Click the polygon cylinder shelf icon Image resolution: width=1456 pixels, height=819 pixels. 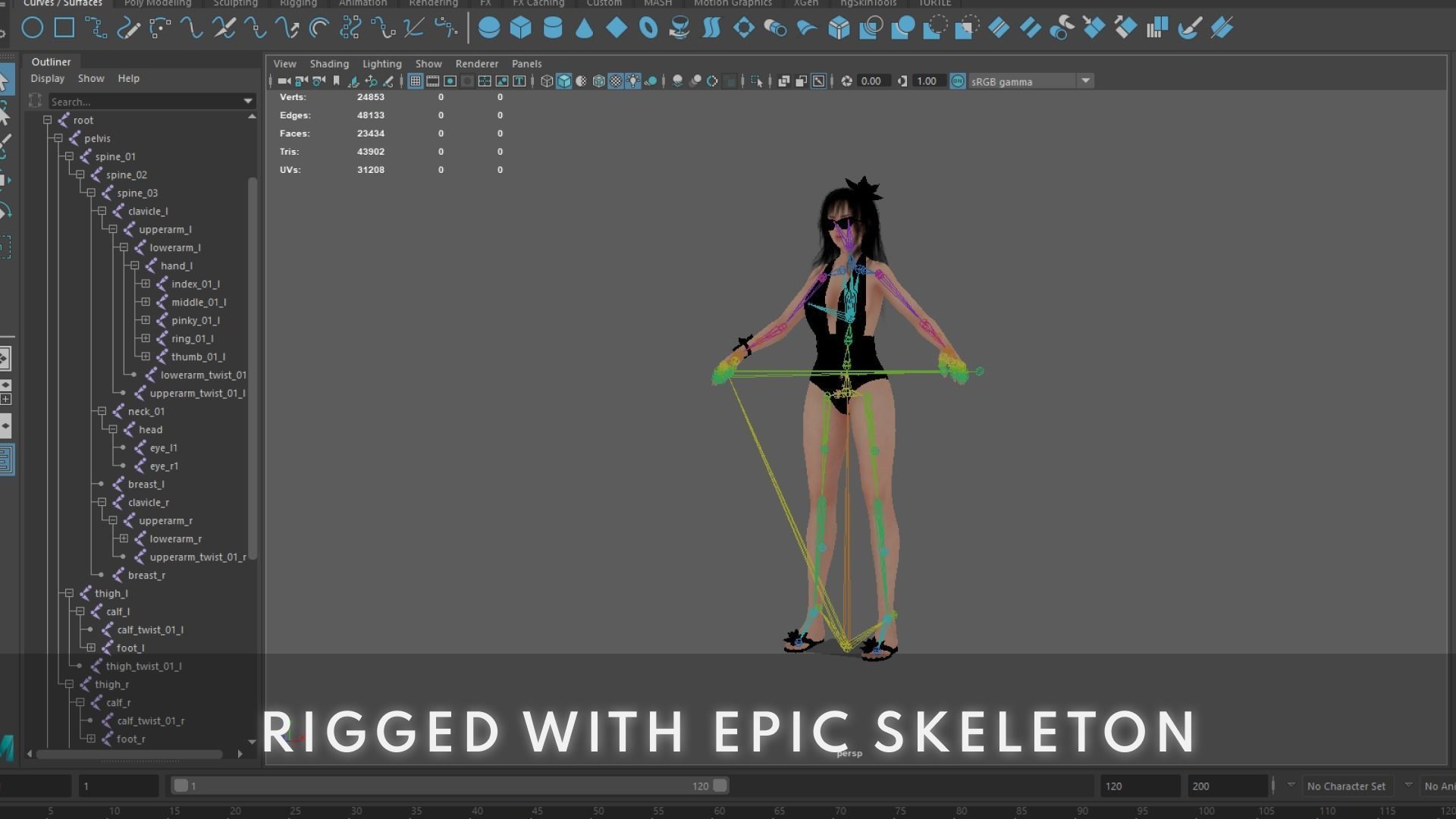pos(553,28)
